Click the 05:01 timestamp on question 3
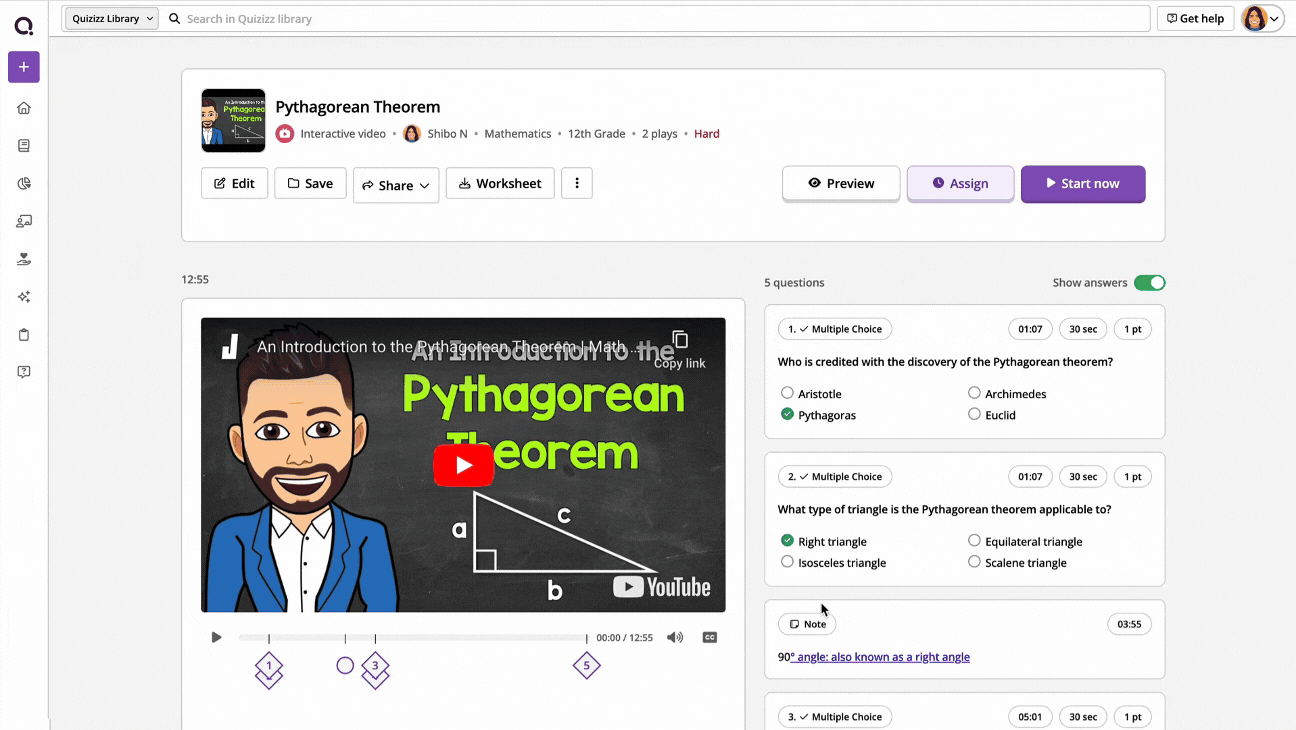 tap(1030, 717)
